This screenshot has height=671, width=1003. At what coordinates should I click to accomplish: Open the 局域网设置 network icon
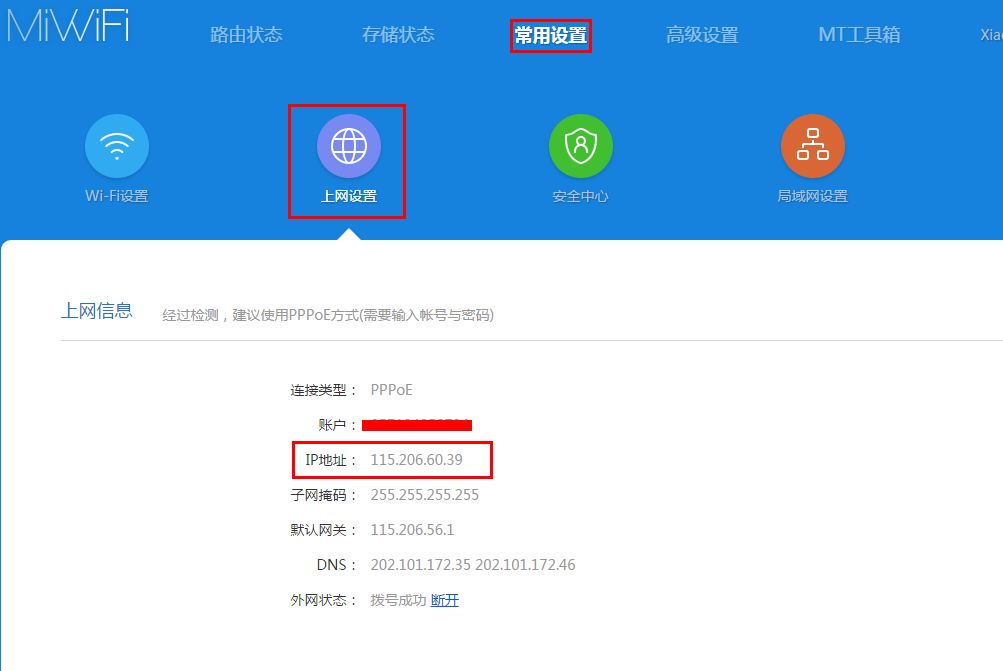tap(812, 146)
